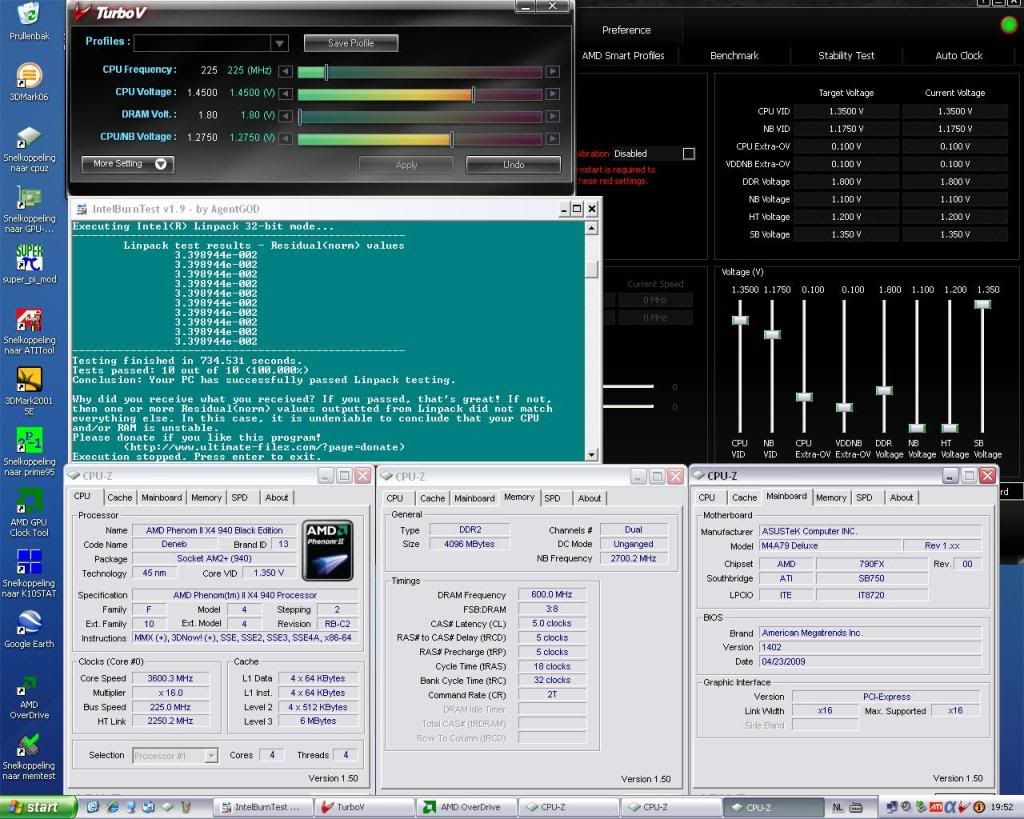
Task: Click the Apply button in TurboV
Action: tap(406, 165)
